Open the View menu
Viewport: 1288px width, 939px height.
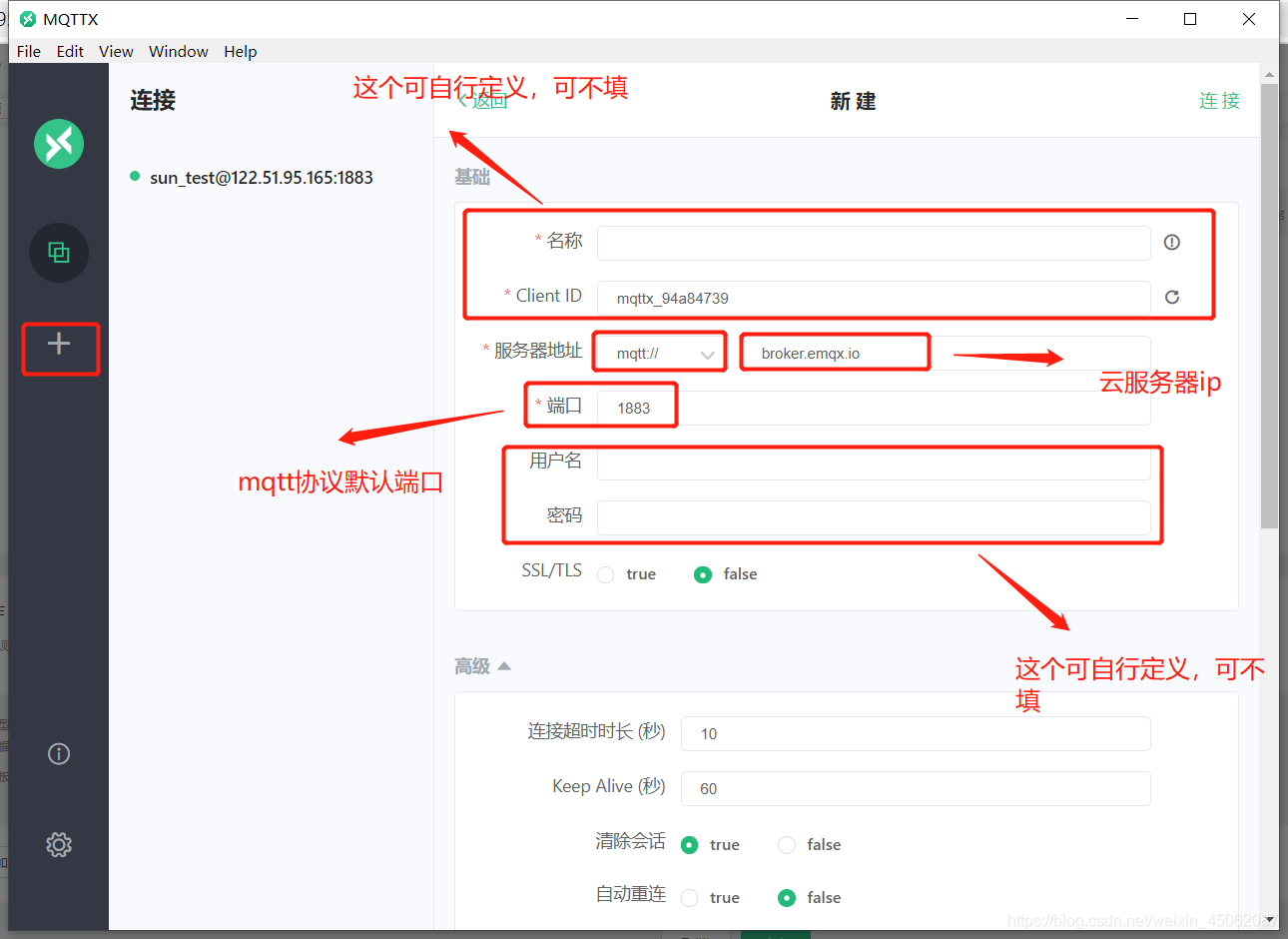tap(116, 51)
